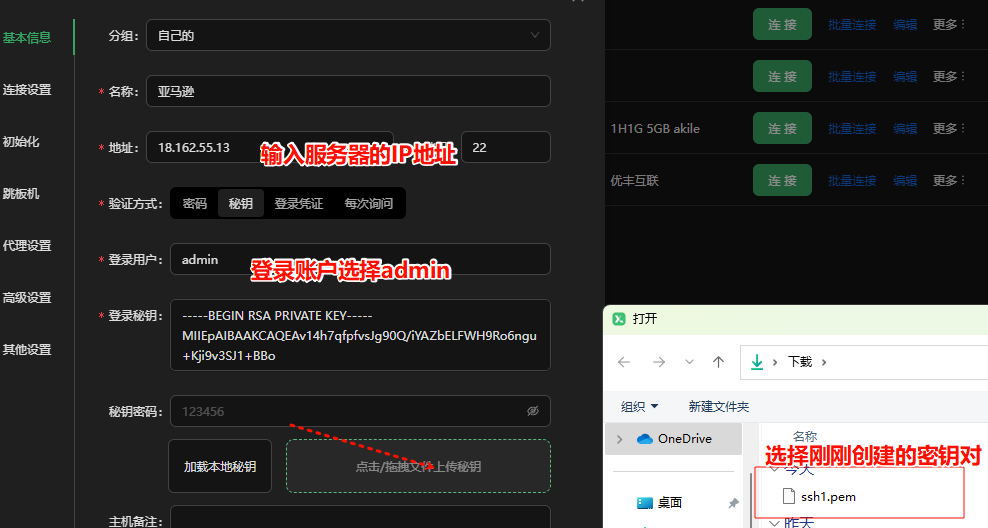Open the 桌面 desktop folder icon
Image resolution: width=988 pixels, height=528 pixels.
[645, 502]
